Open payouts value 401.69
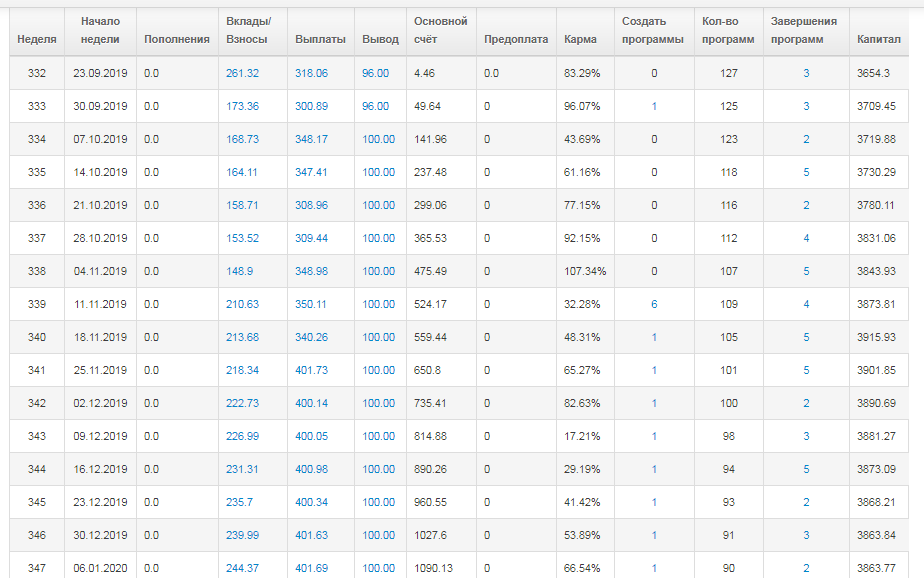The width and height of the screenshot is (924, 578). tap(311, 568)
